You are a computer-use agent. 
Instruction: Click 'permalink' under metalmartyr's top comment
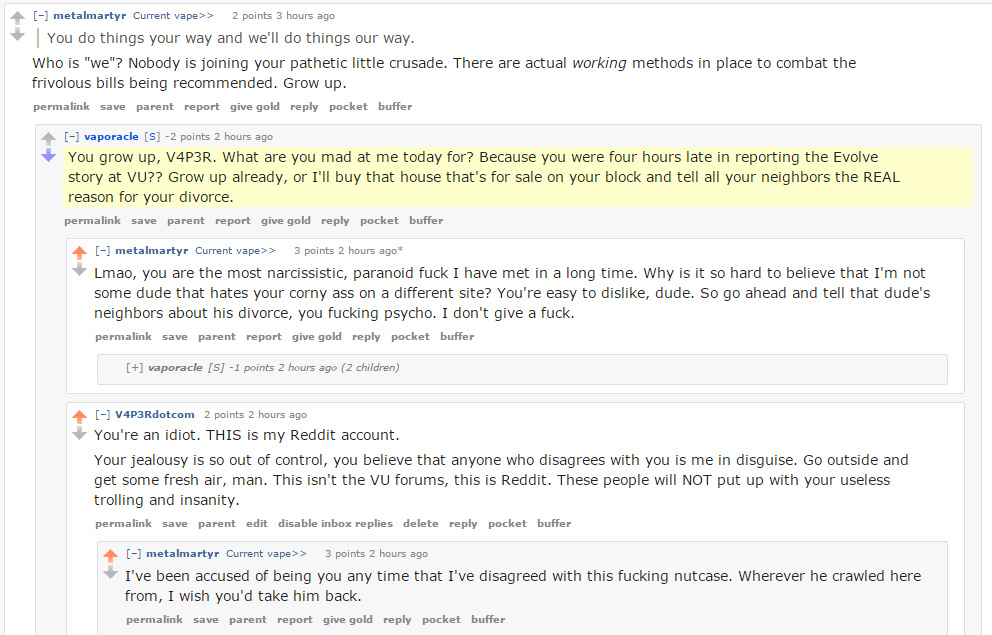tap(61, 107)
